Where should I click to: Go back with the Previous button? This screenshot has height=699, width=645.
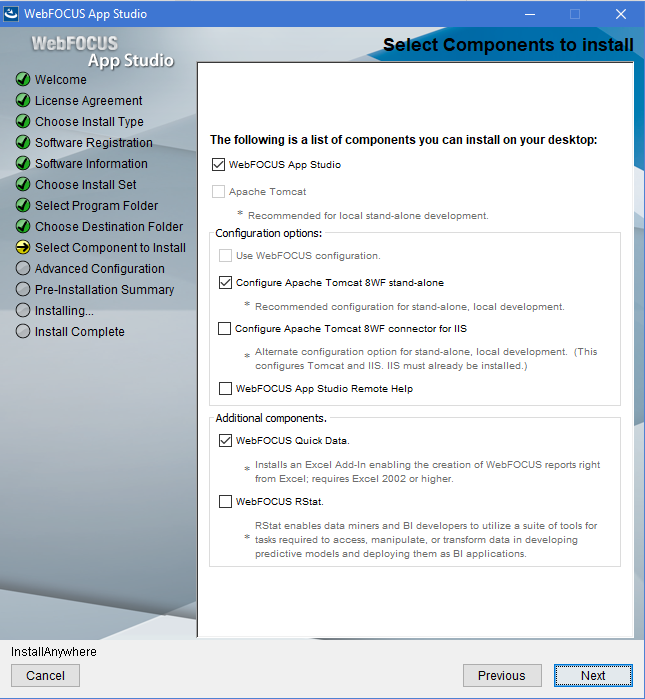pos(502,675)
